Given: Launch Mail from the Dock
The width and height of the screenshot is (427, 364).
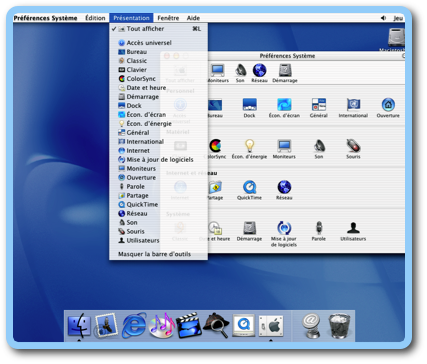Looking at the screenshot, I should (106, 326).
